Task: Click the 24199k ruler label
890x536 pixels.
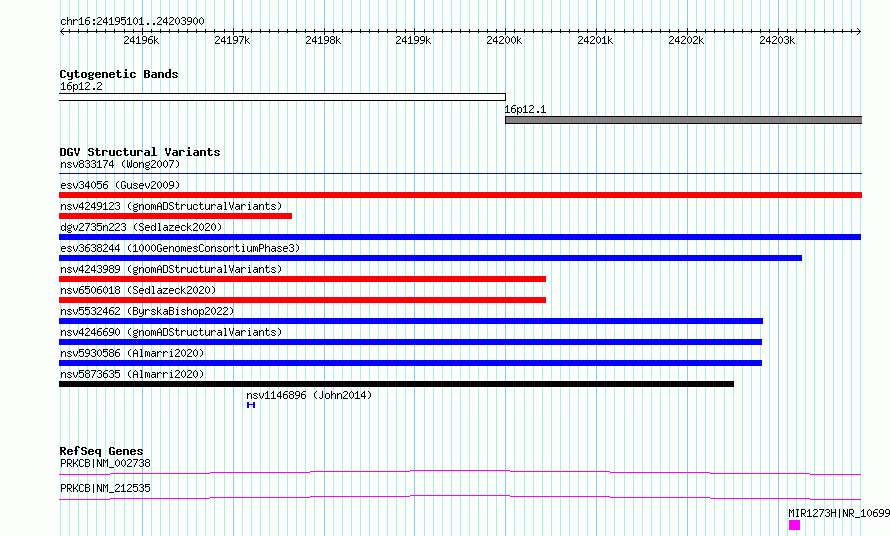Action: [x=413, y=40]
